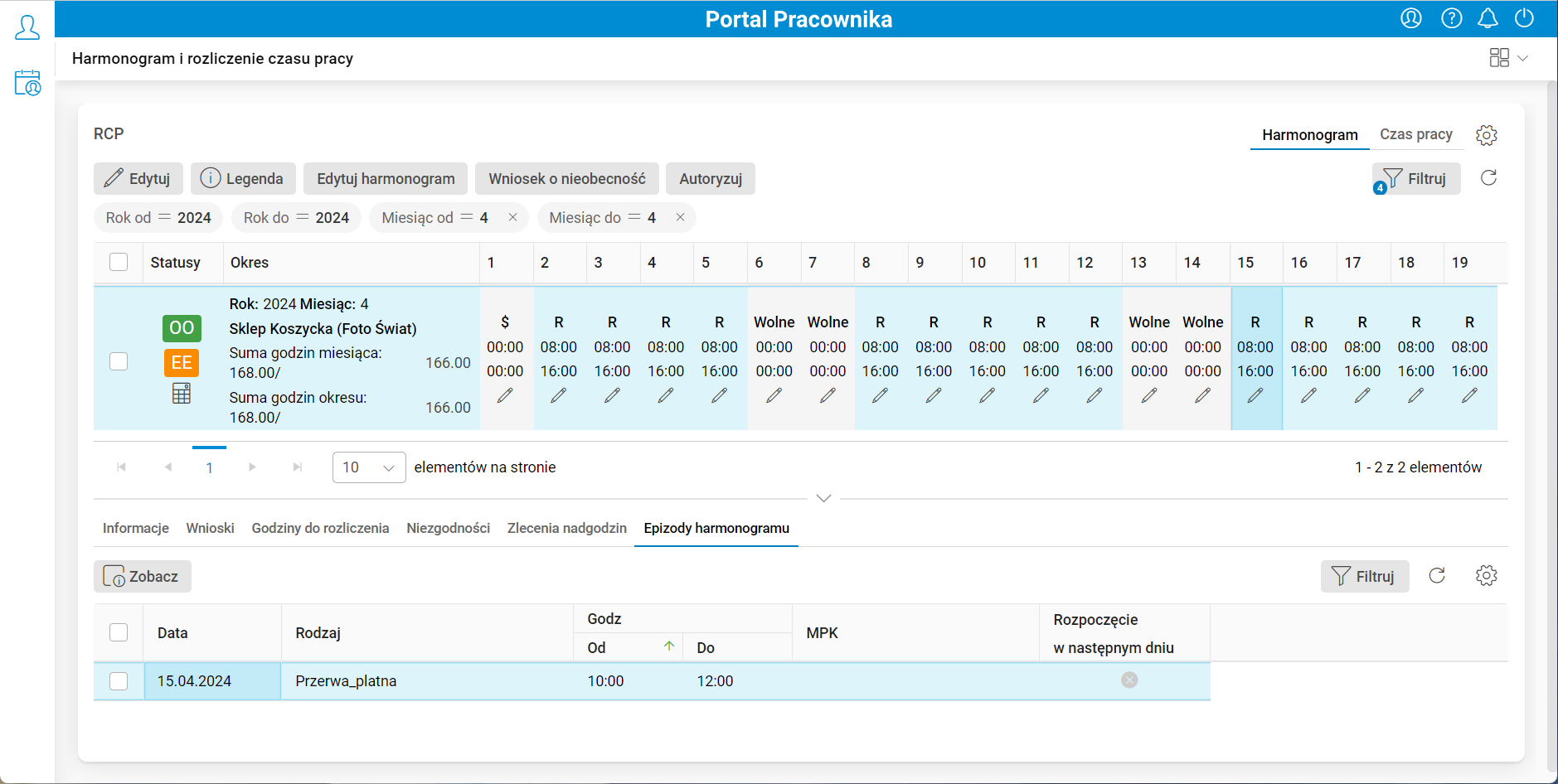This screenshot has width=1558, height=784.
Task: Switch to the Czas pracy tab
Action: coord(1415,134)
